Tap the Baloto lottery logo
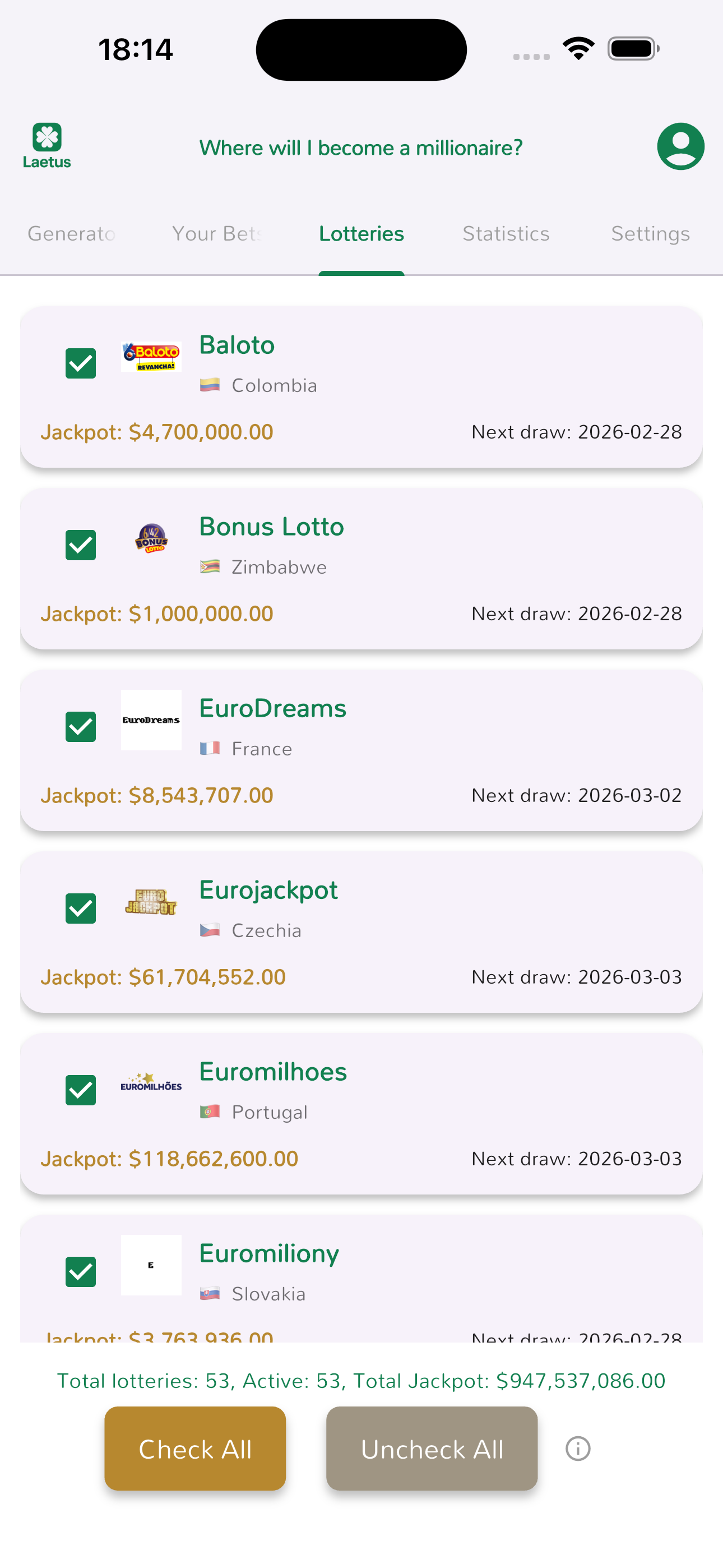This screenshot has height=1568, width=723. point(151,356)
